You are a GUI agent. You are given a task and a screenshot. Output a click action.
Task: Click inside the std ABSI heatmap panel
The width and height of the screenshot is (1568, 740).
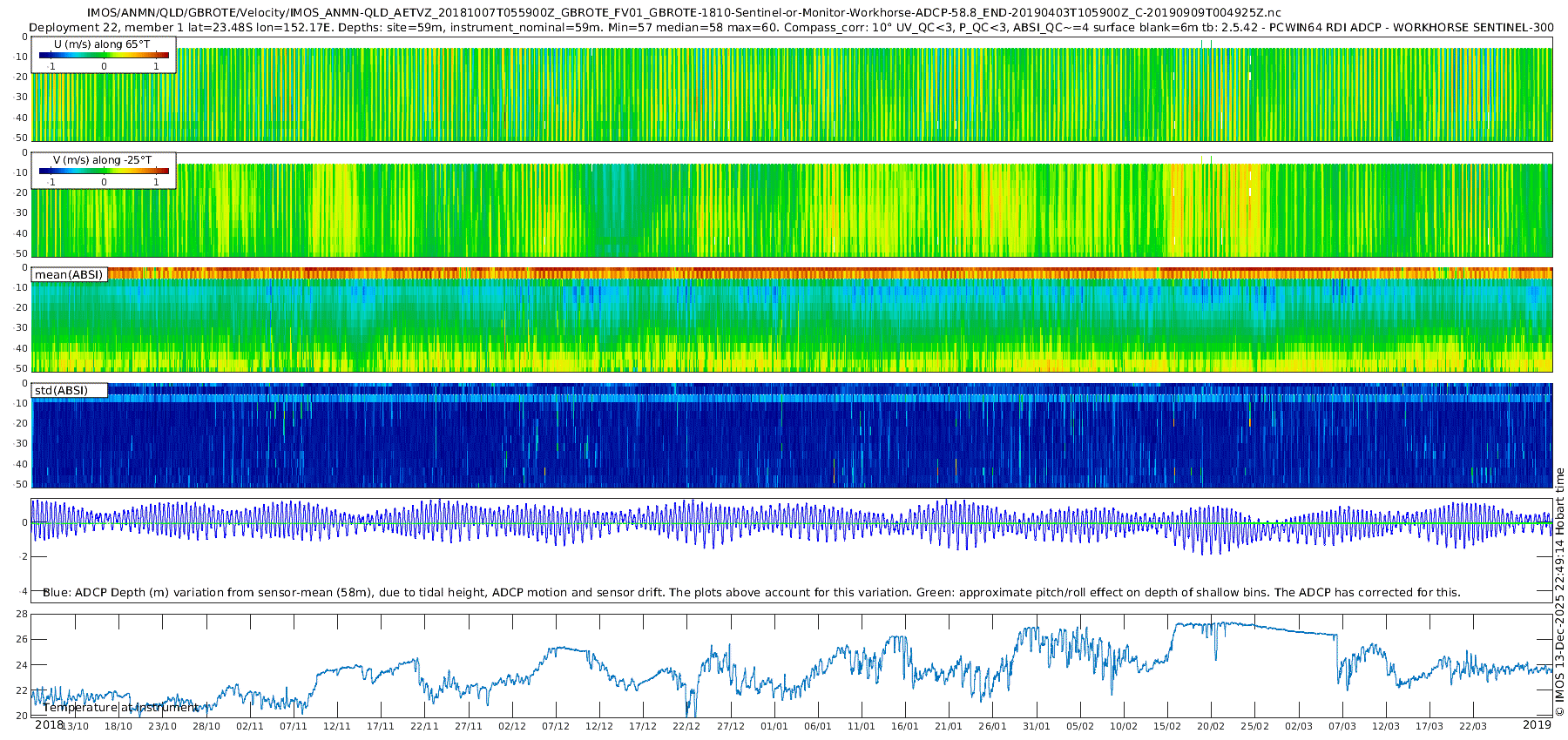pyautogui.click(x=791, y=435)
